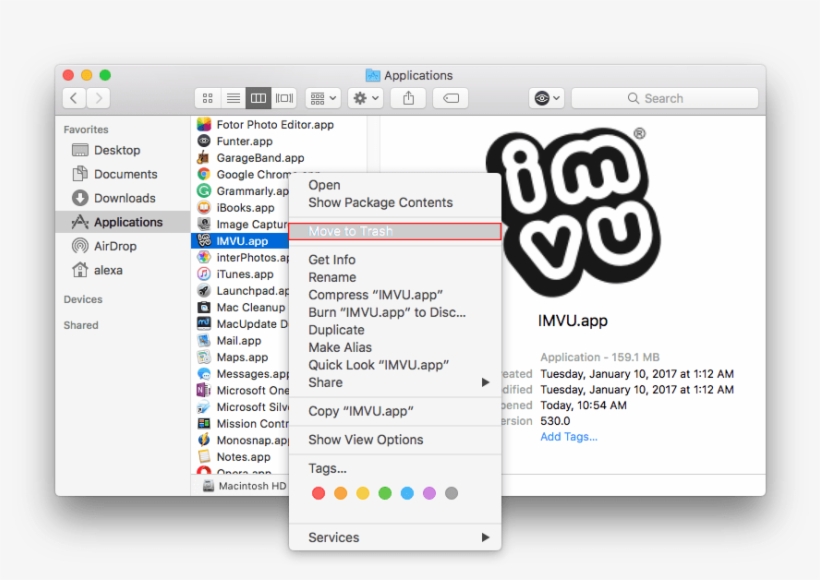Choose Get Info in context menu
820x580 pixels.
coord(395,260)
